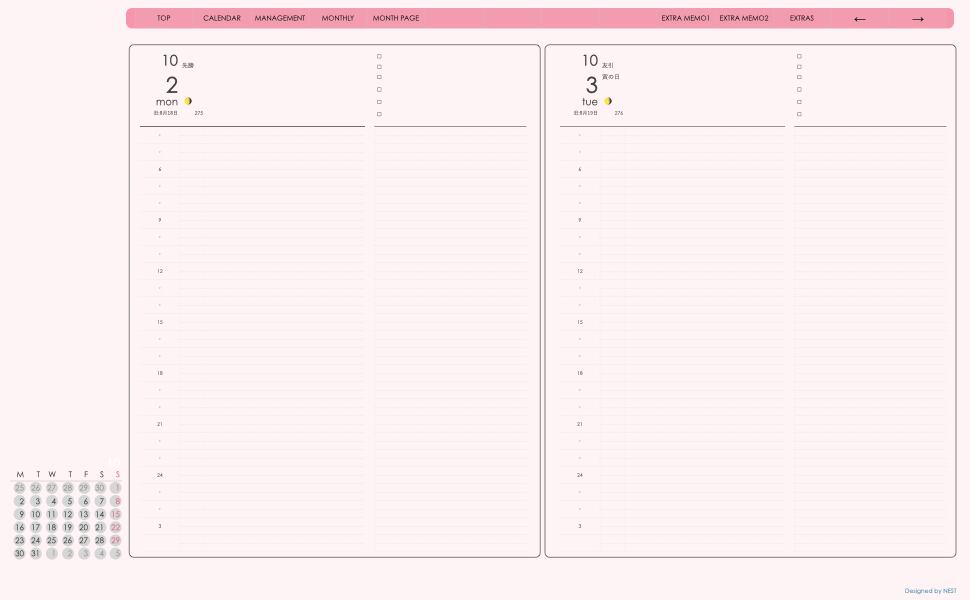Viewport: 970px width, 600px height.
Task: Click the 'mon' weekday label
Action: point(167,101)
